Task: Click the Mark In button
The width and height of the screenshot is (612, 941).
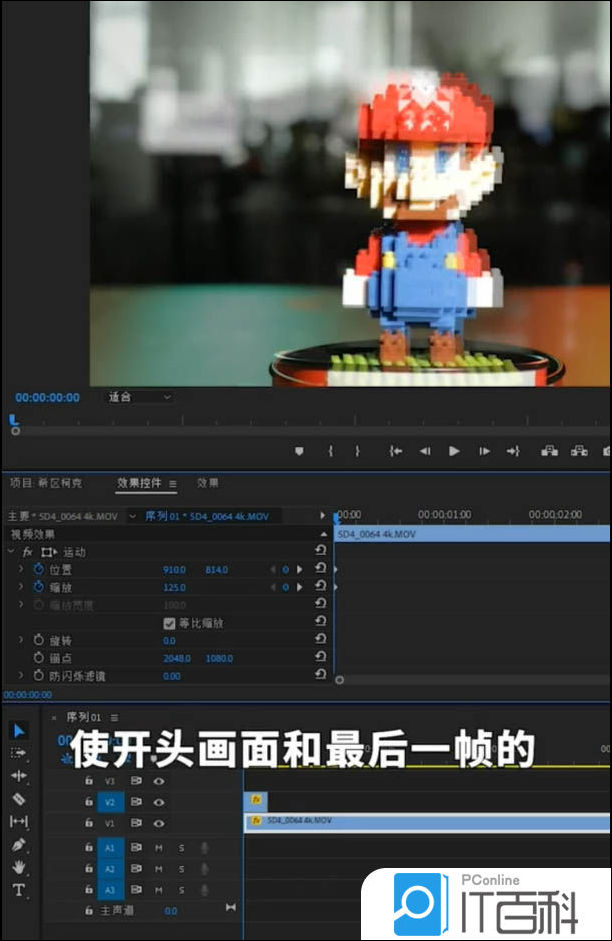Action: click(x=331, y=451)
